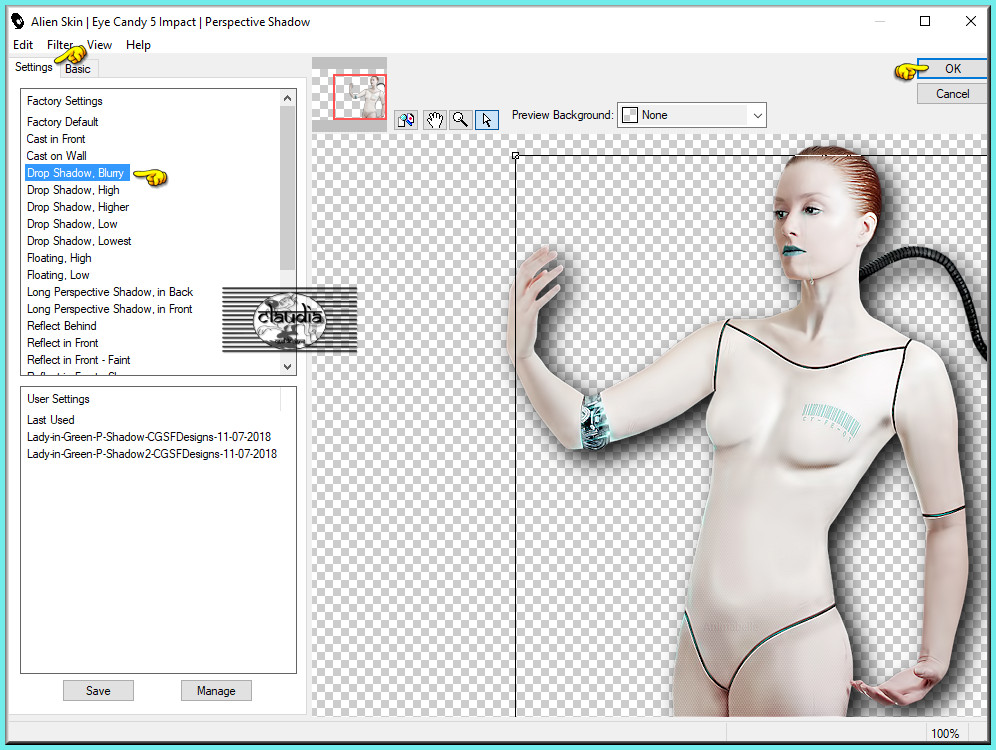Screen dimensions: 996x750
Task: Click the factory settings list scrollbar thumb
Action: pos(287,188)
